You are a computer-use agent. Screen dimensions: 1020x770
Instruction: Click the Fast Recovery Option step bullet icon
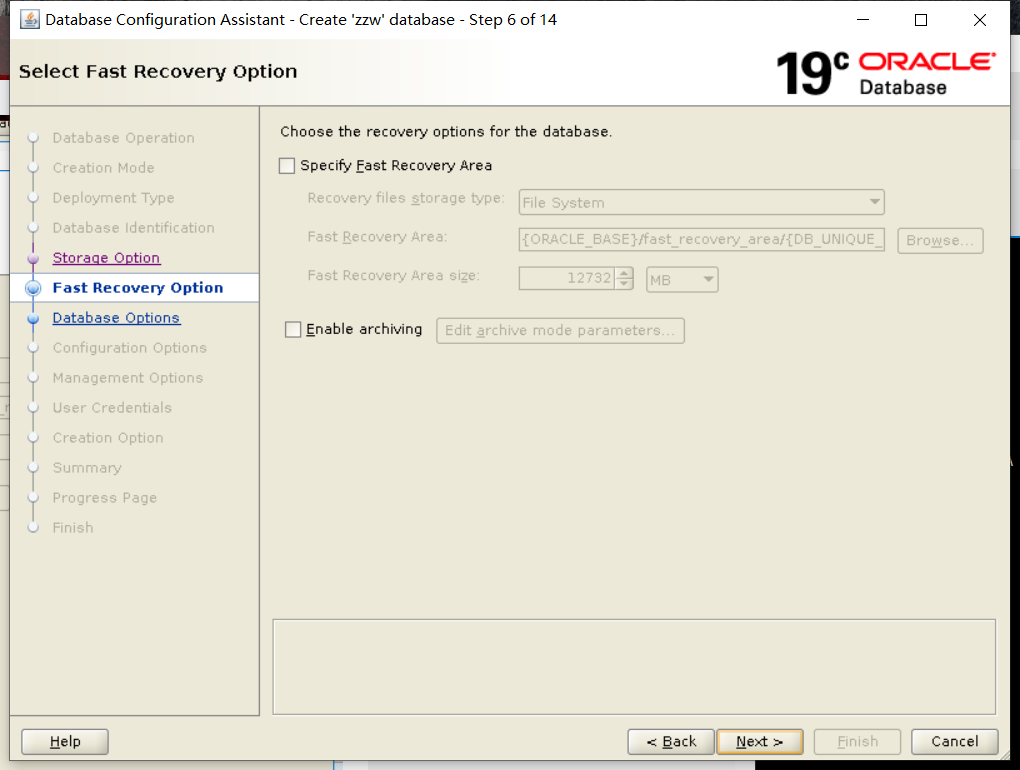pyautogui.click(x=33, y=288)
